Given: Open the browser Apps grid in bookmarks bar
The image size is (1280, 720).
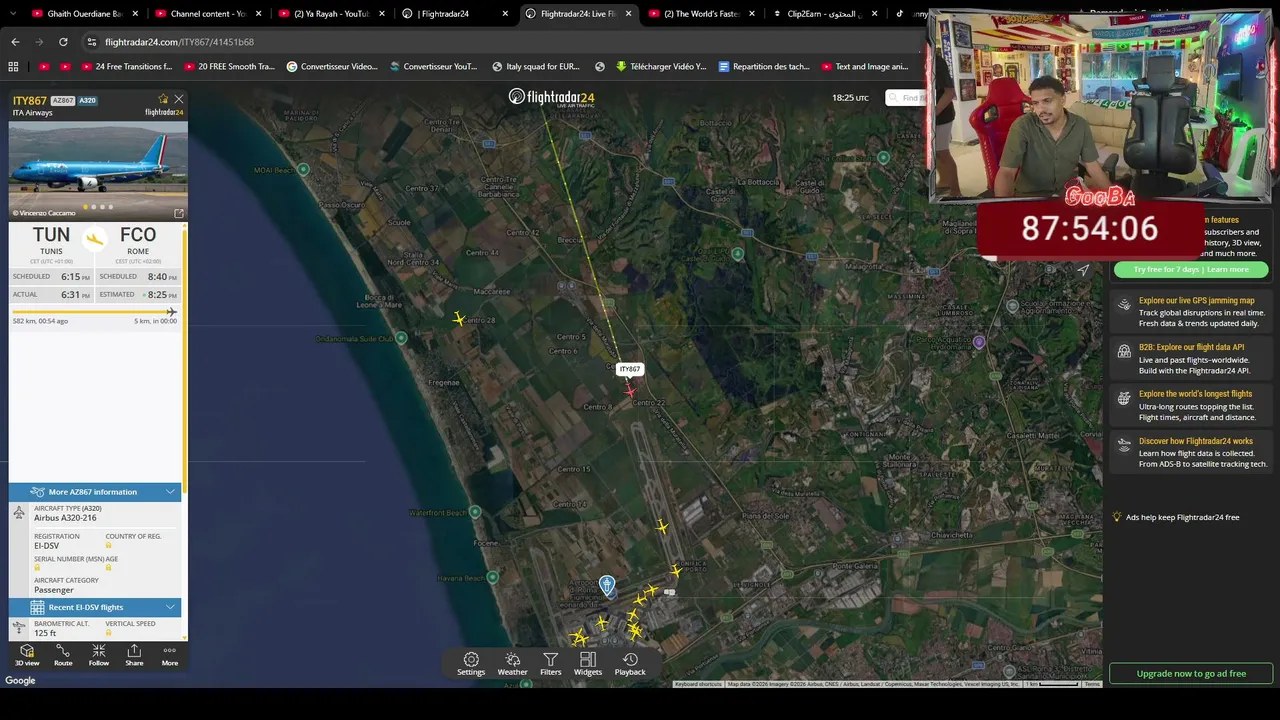Looking at the screenshot, I should tap(13, 67).
